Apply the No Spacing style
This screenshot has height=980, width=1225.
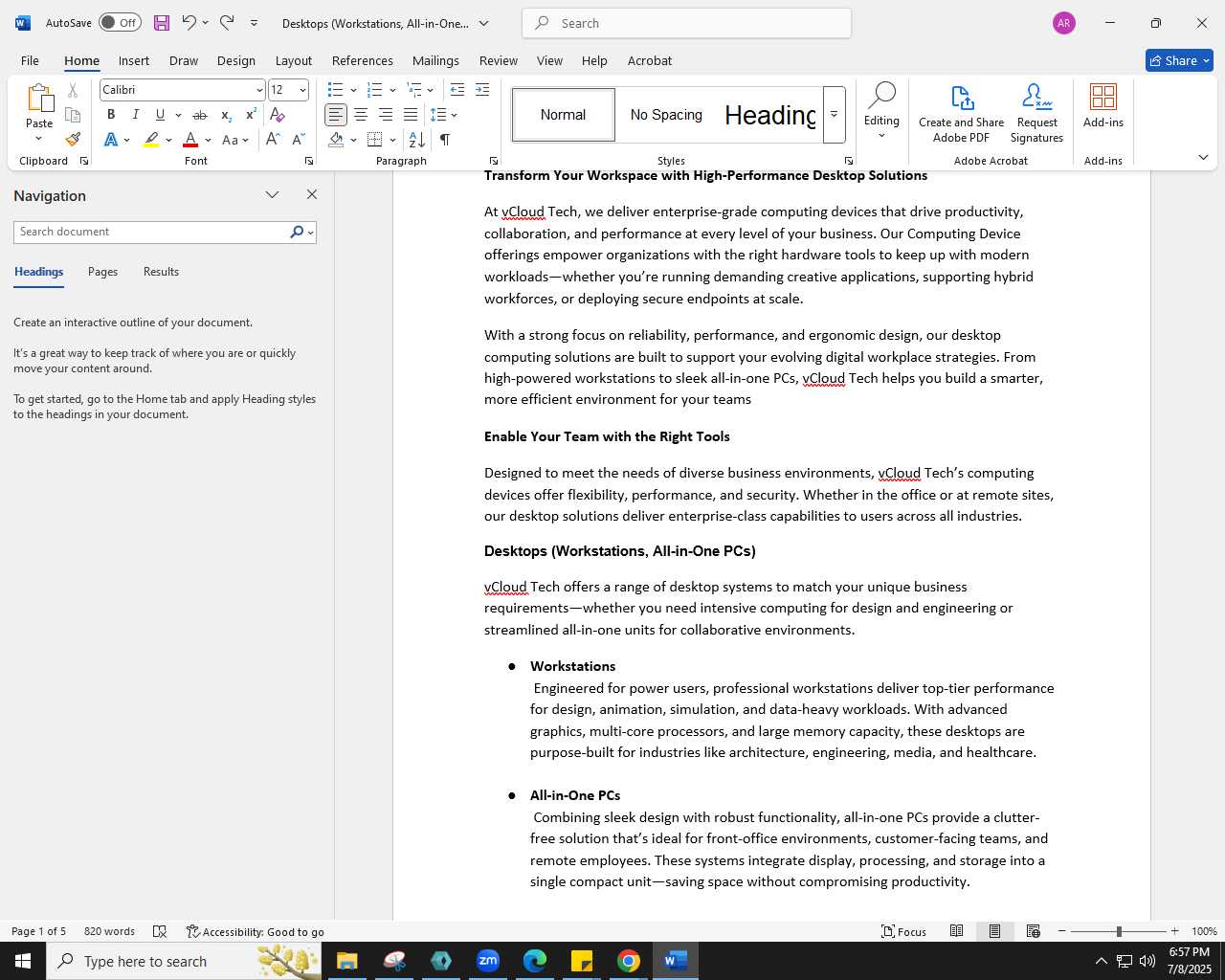tap(666, 115)
